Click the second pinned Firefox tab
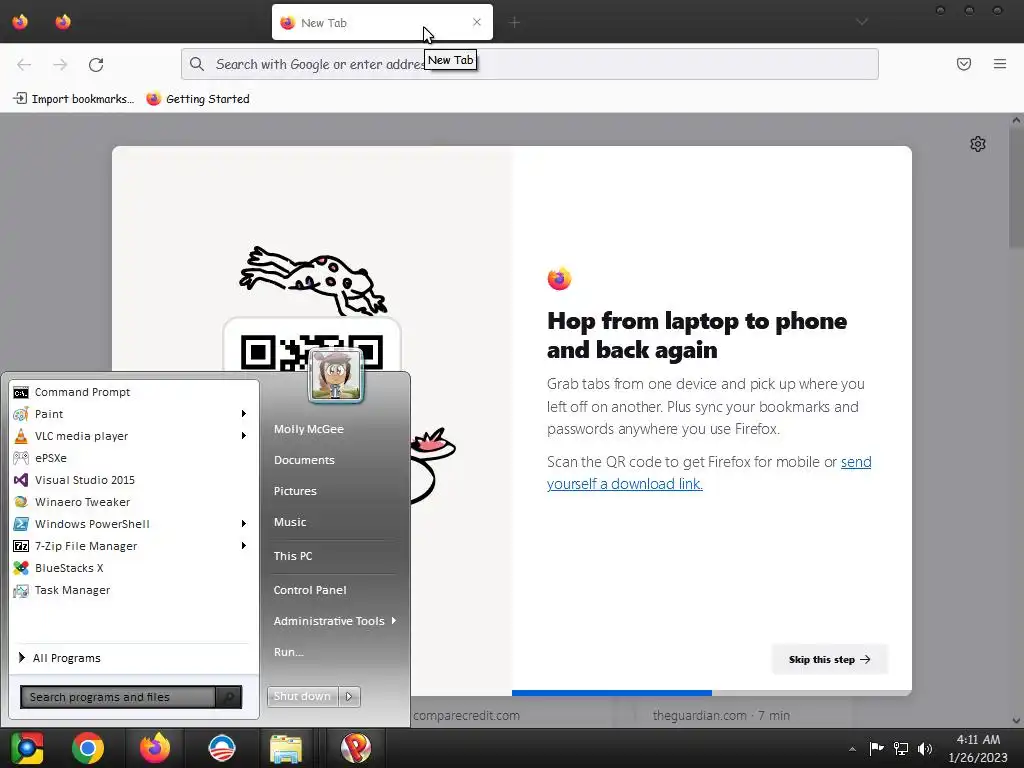The height and width of the screenshot is (768, 1024). [63, 22]
